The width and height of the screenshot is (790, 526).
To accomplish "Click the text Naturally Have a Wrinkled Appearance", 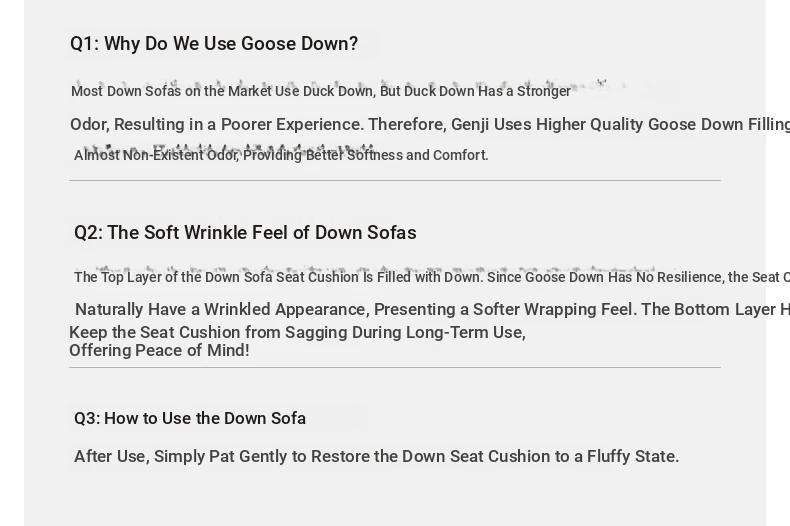I will (222, 309).
